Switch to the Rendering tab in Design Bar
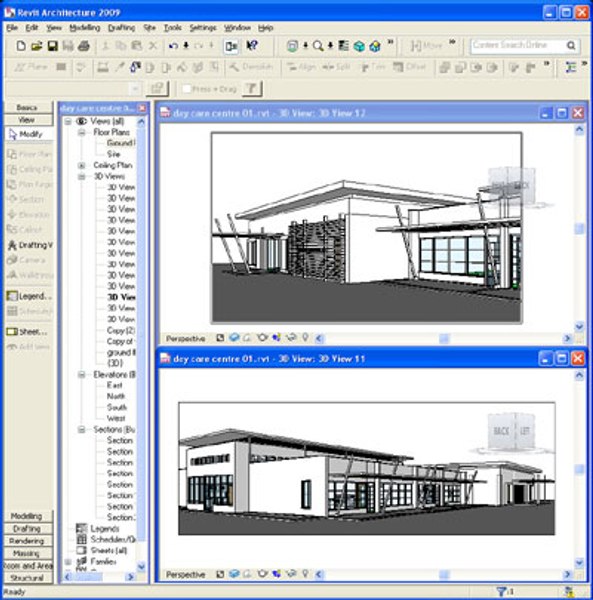Screen dimensions: 593x600 click(27, 541)
